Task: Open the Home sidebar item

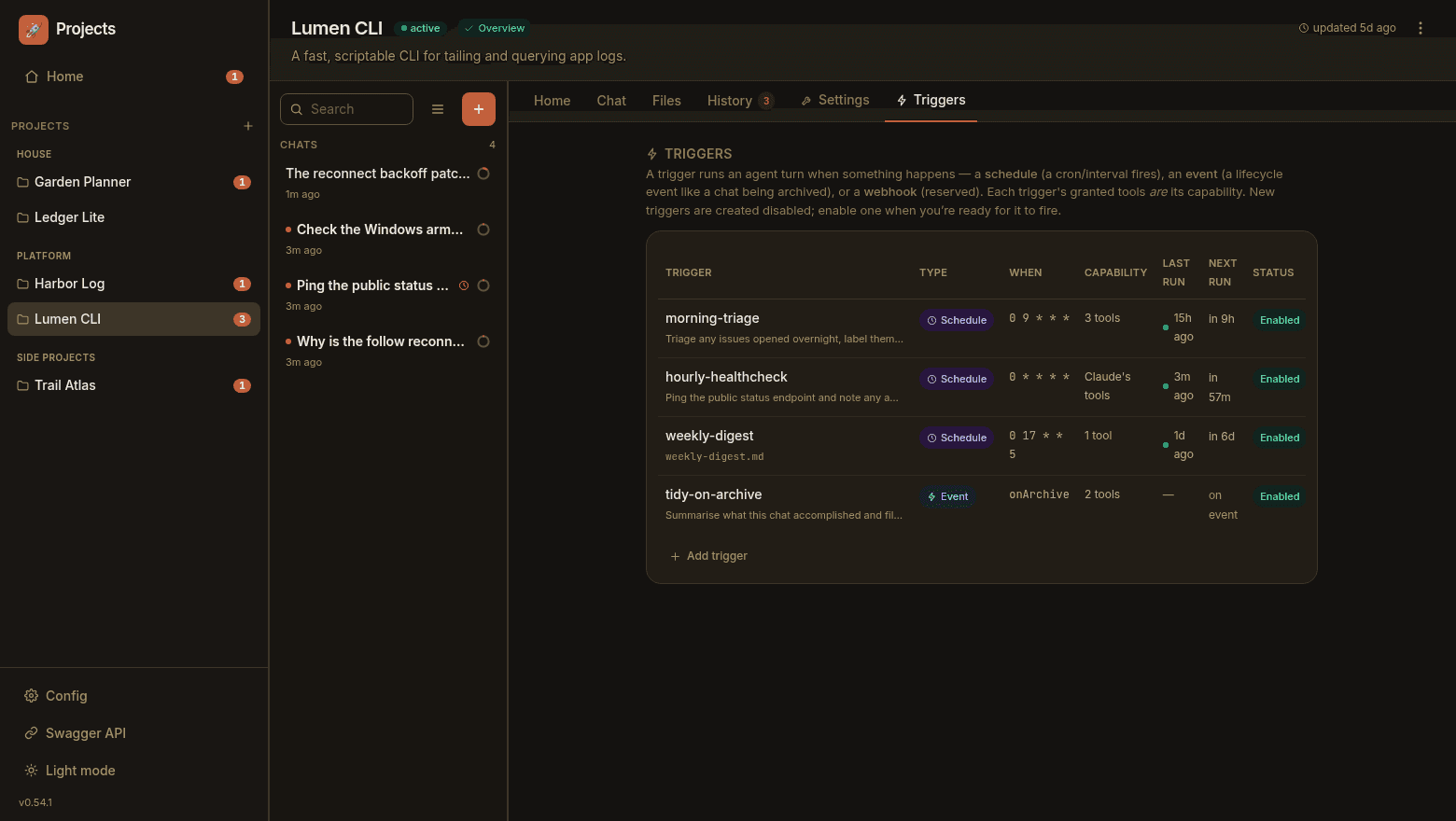Action: (x=133, y=77)
